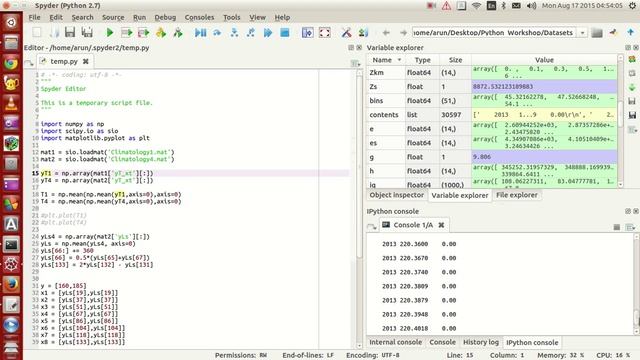Click the Open file toolbar icon
The image size is (640, 360).
54,32
